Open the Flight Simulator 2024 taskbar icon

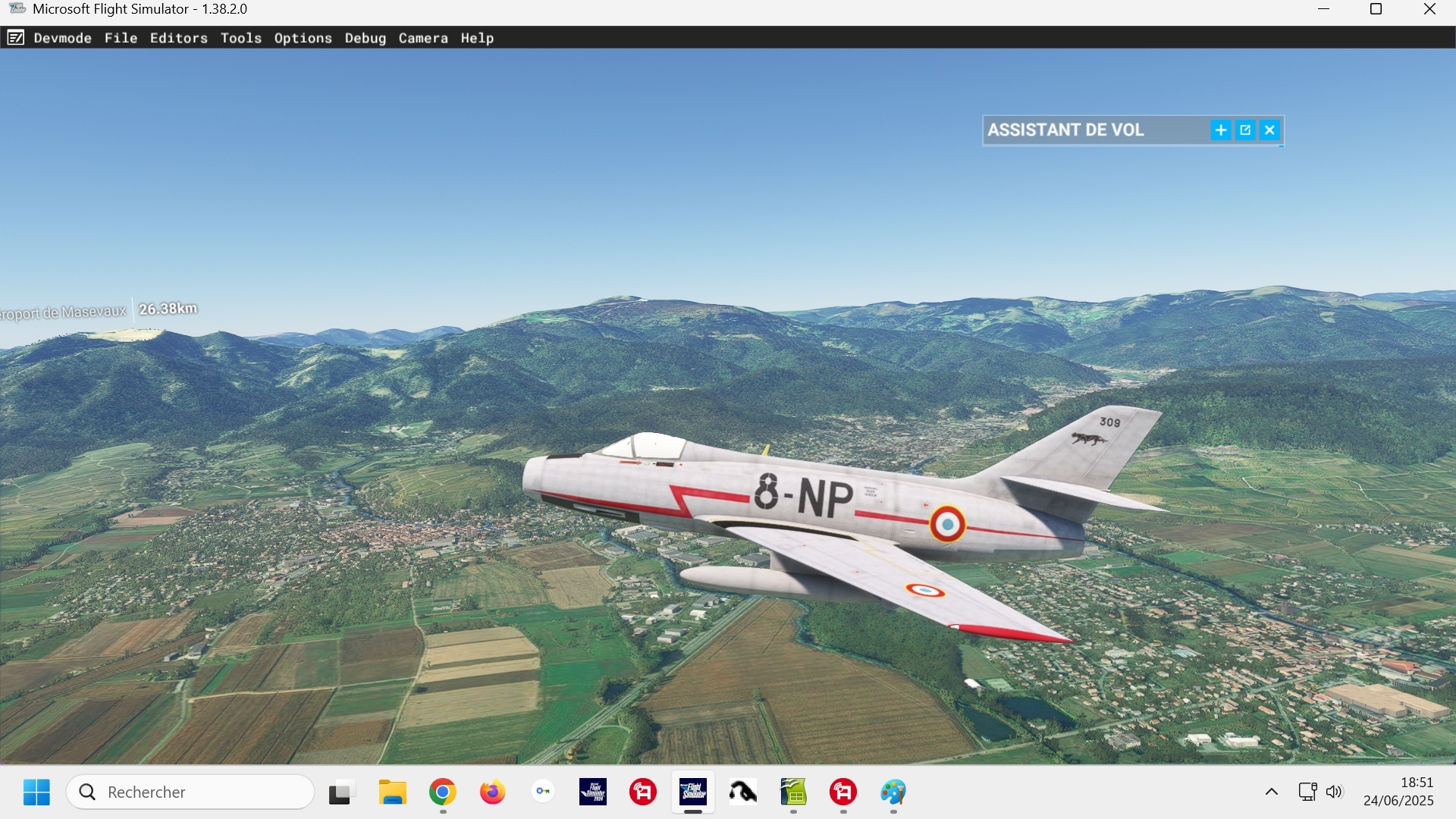click(593, 792)
